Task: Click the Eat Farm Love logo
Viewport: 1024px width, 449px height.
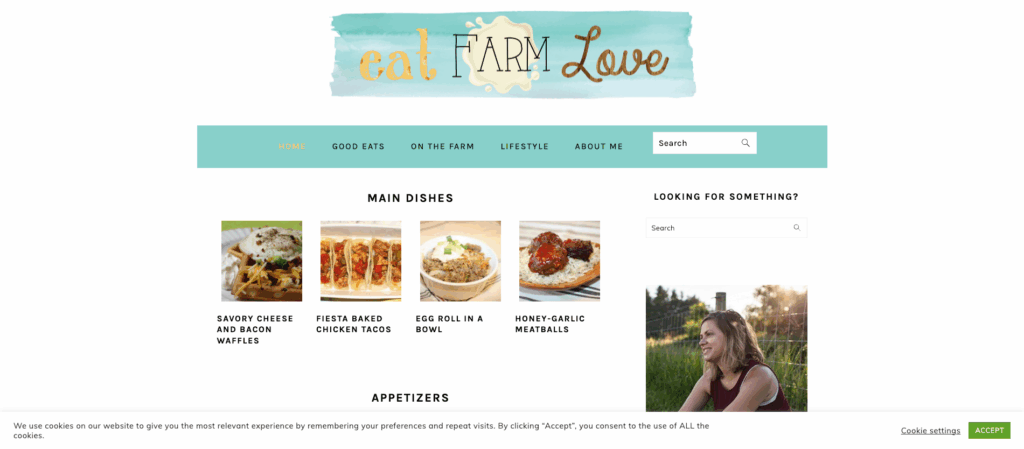Action: (x=513, y=54)
